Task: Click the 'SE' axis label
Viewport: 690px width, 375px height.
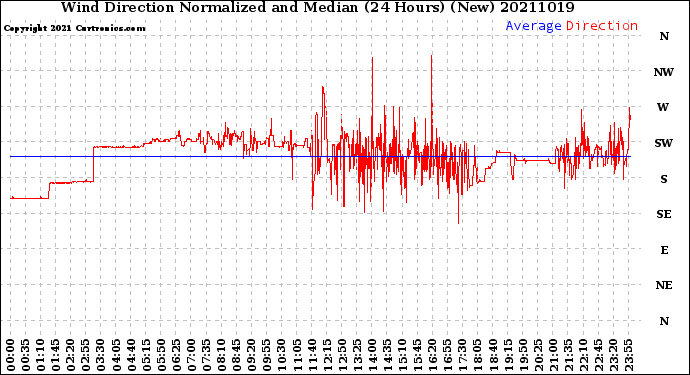Action: pos(664,214)
